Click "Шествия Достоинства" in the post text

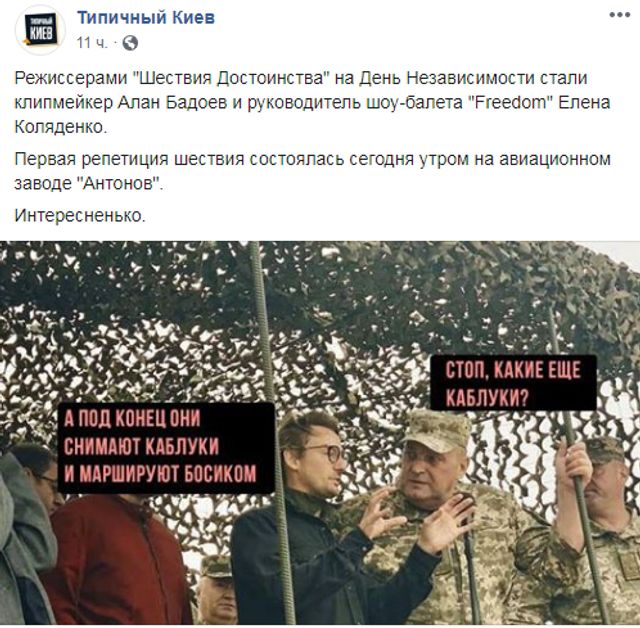click(232, 78)
